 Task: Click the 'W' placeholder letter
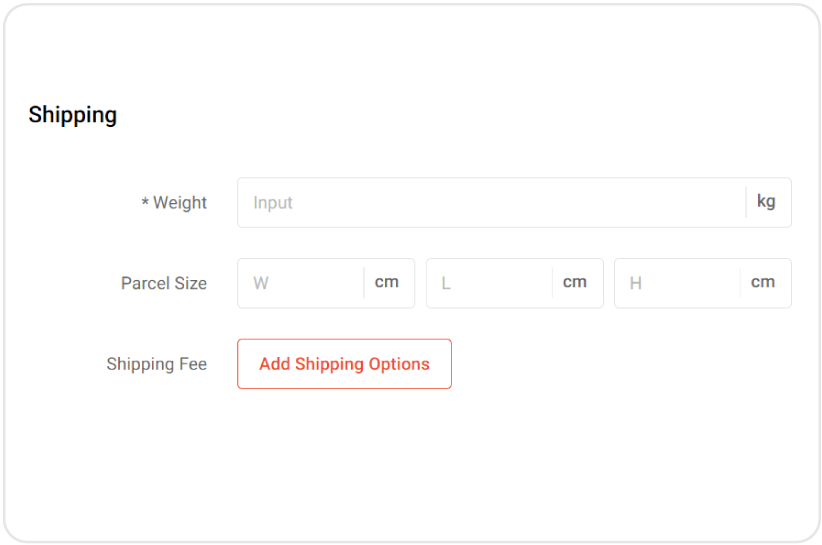point(261,284)
